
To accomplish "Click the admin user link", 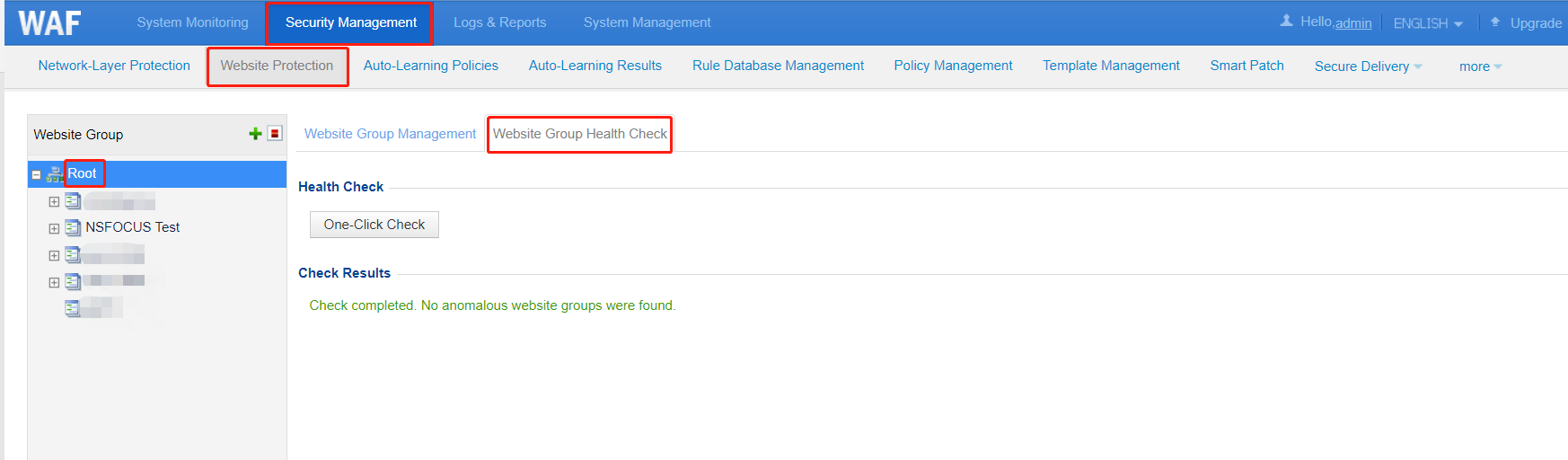I will 1353,23.
